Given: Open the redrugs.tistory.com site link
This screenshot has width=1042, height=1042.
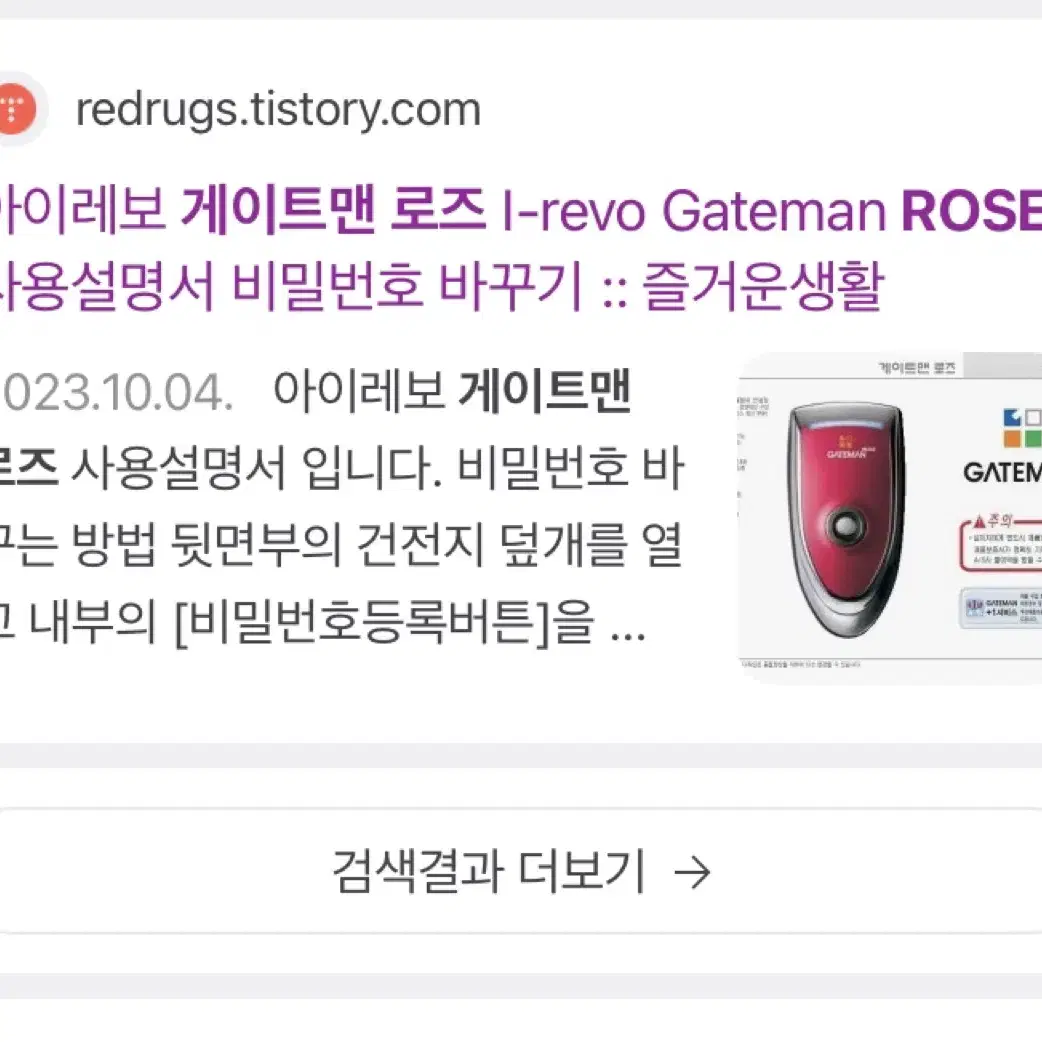Looking at the screenshot, I should pos(278,109).
